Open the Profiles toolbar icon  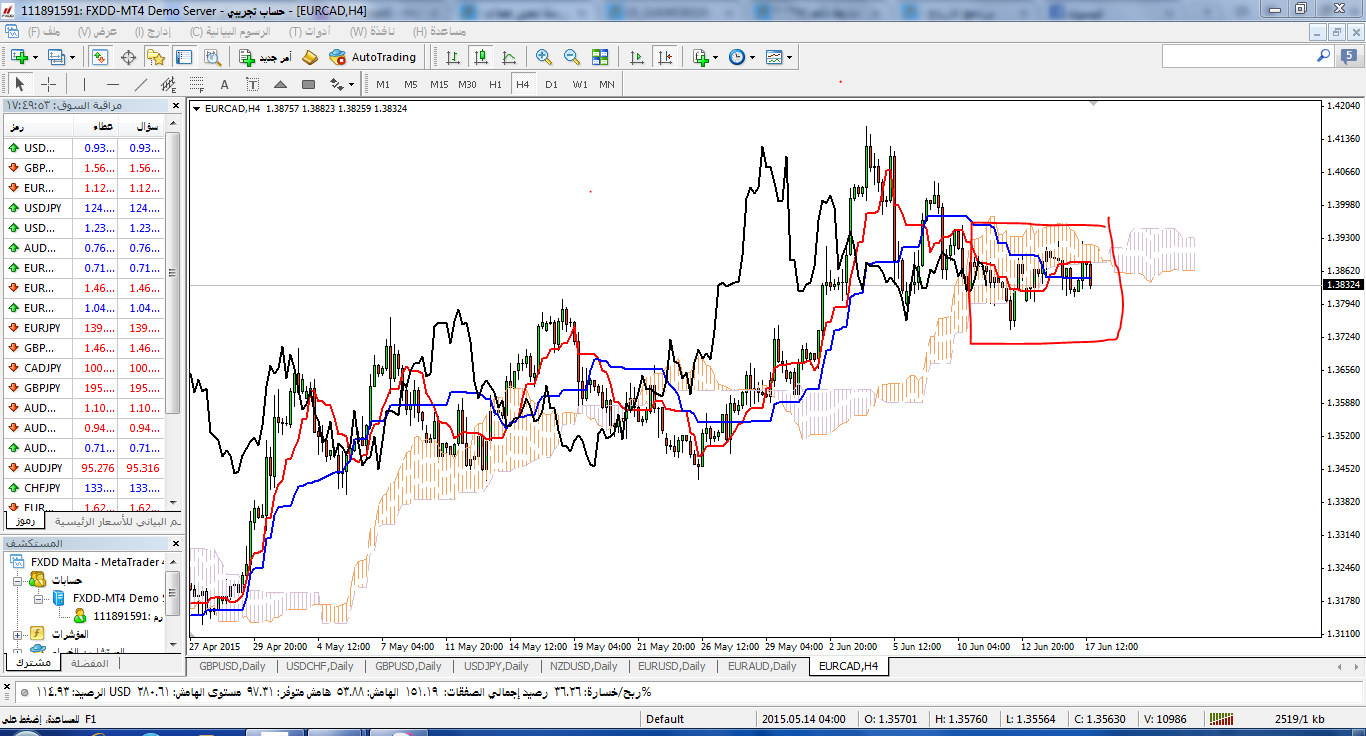(56, 57)
